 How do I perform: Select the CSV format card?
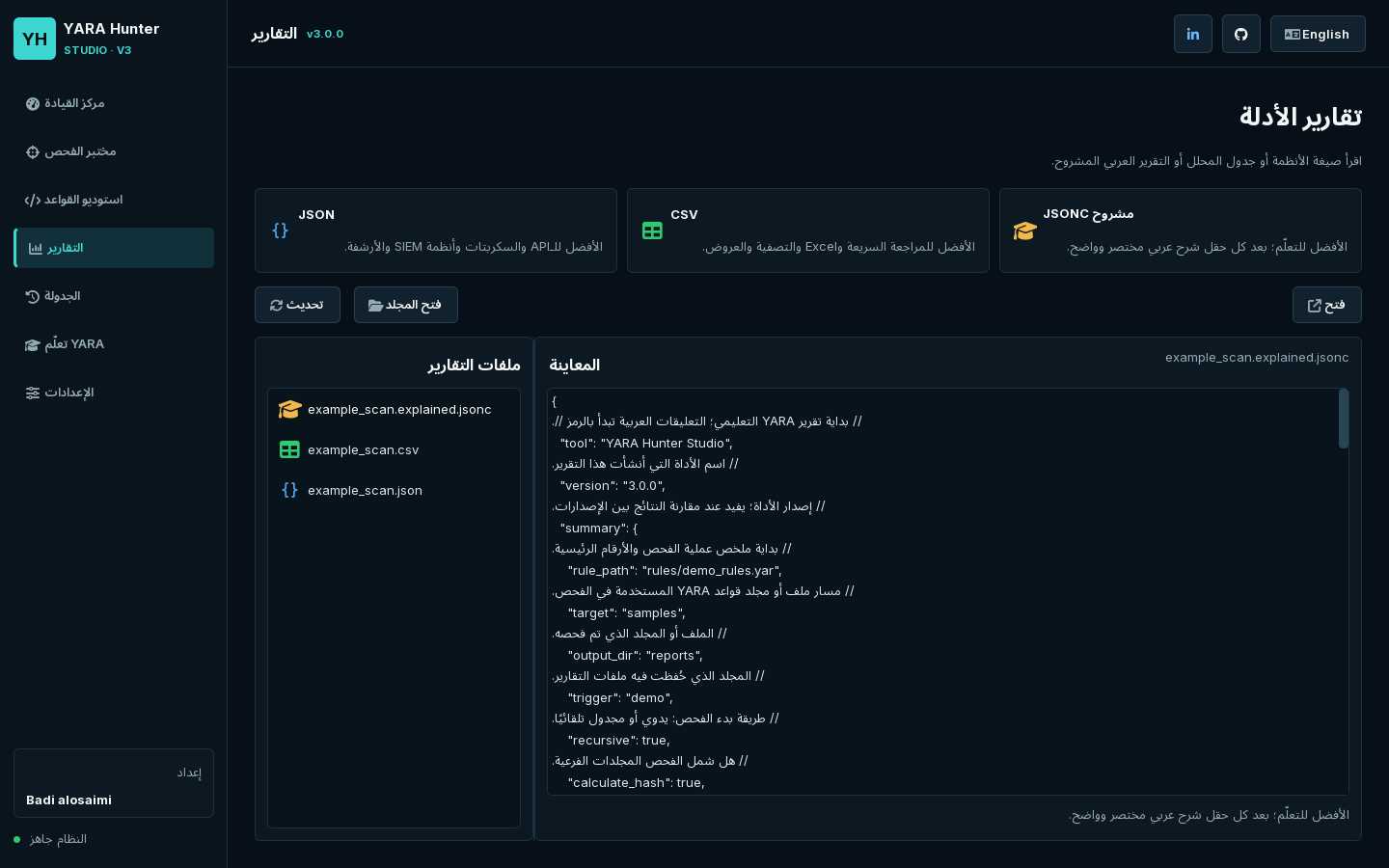808,231
